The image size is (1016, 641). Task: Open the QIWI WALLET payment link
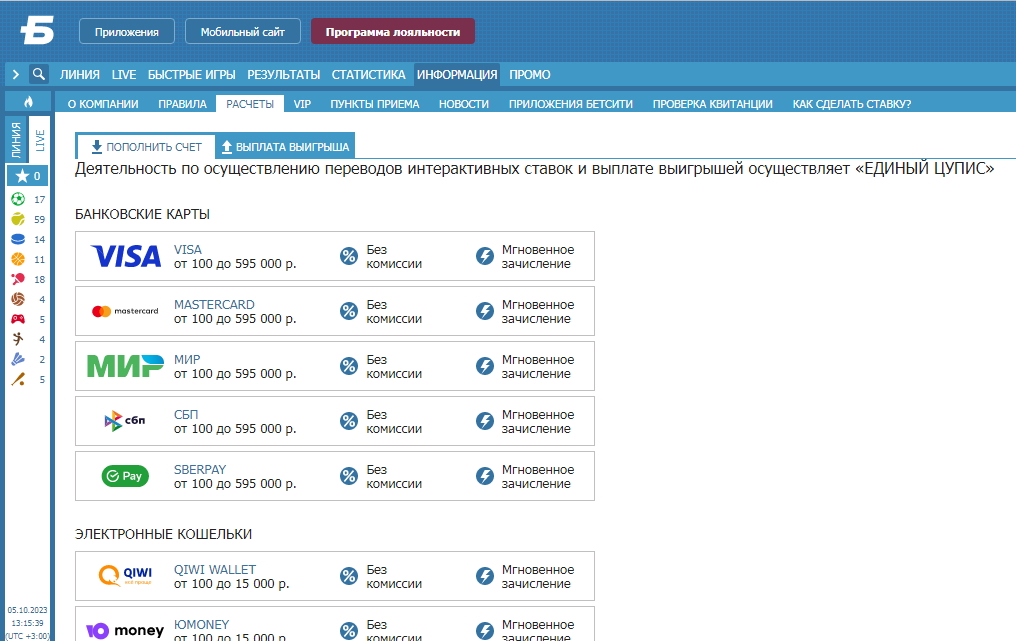click(x=214, y=570)
